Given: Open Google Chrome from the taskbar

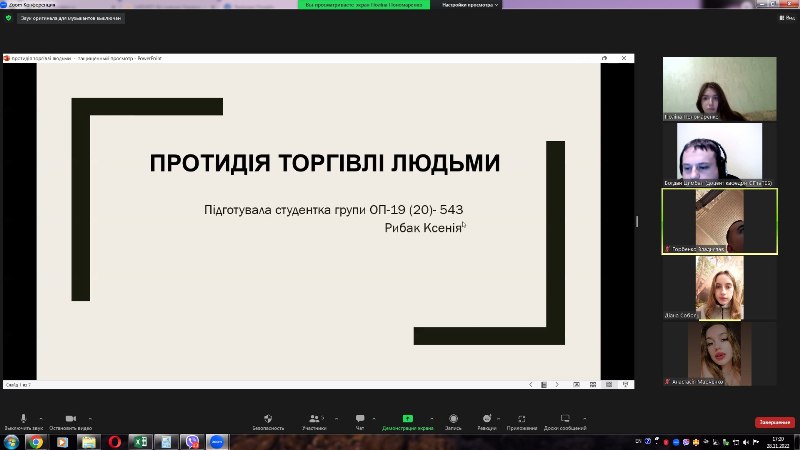Looking at the screenshot, I should pyautogui.click(x=36, y=441).
